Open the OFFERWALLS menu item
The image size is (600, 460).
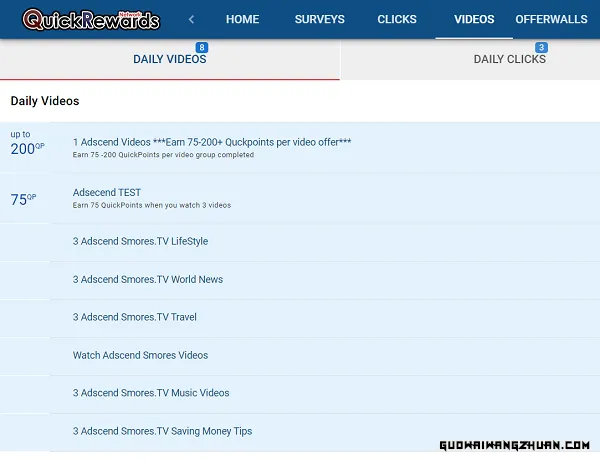pyautogui.click(x=551, y=19)
